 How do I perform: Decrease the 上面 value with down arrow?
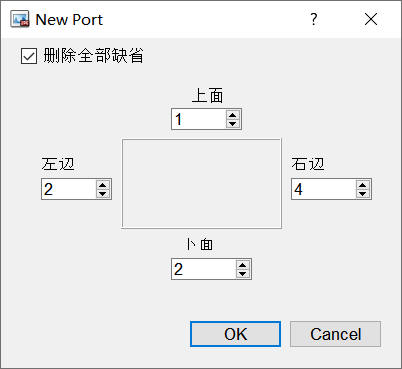pyautogui.click(x=233, y=123)
